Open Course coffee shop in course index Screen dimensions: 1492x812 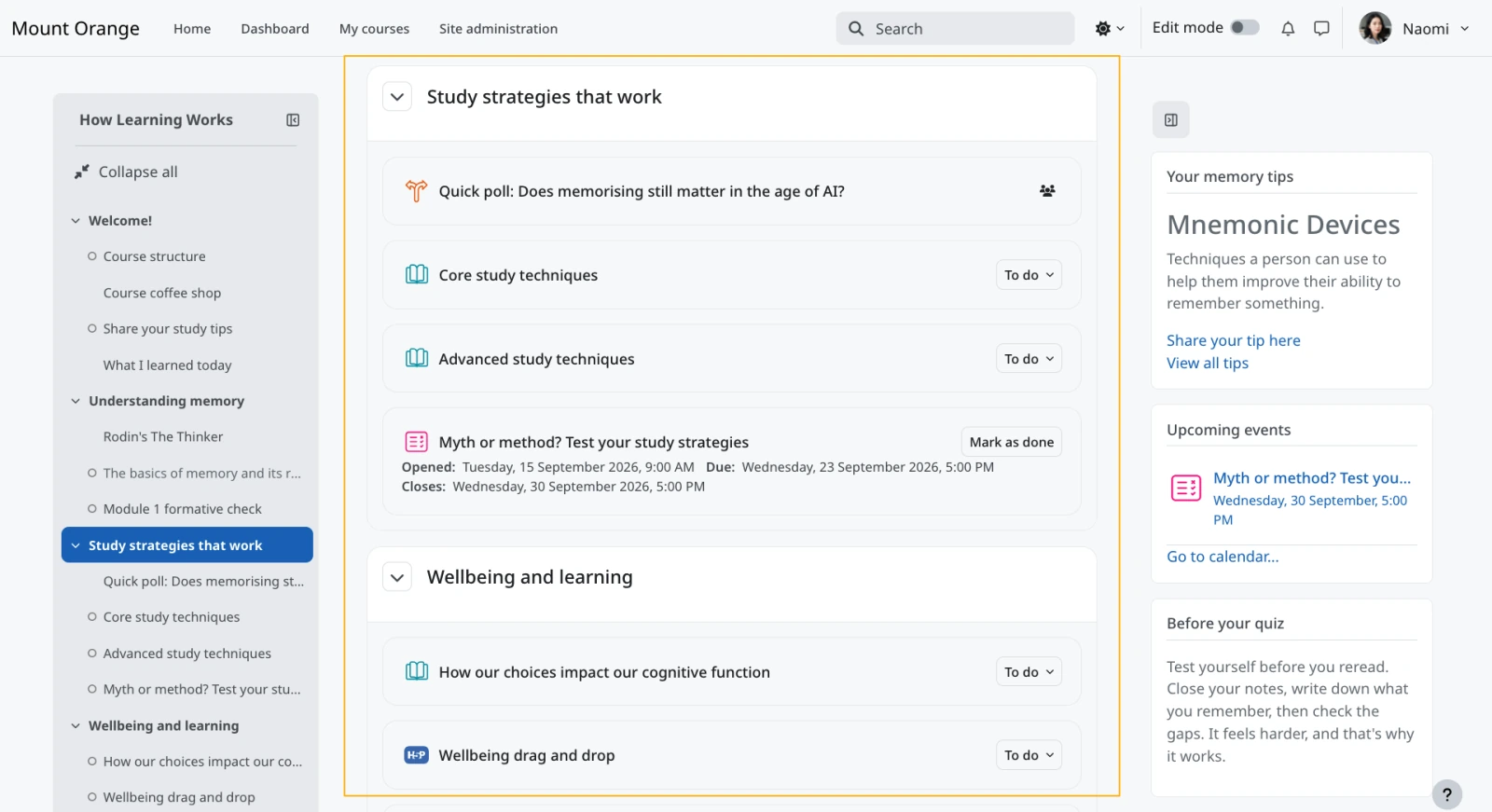tap(162, 293)
